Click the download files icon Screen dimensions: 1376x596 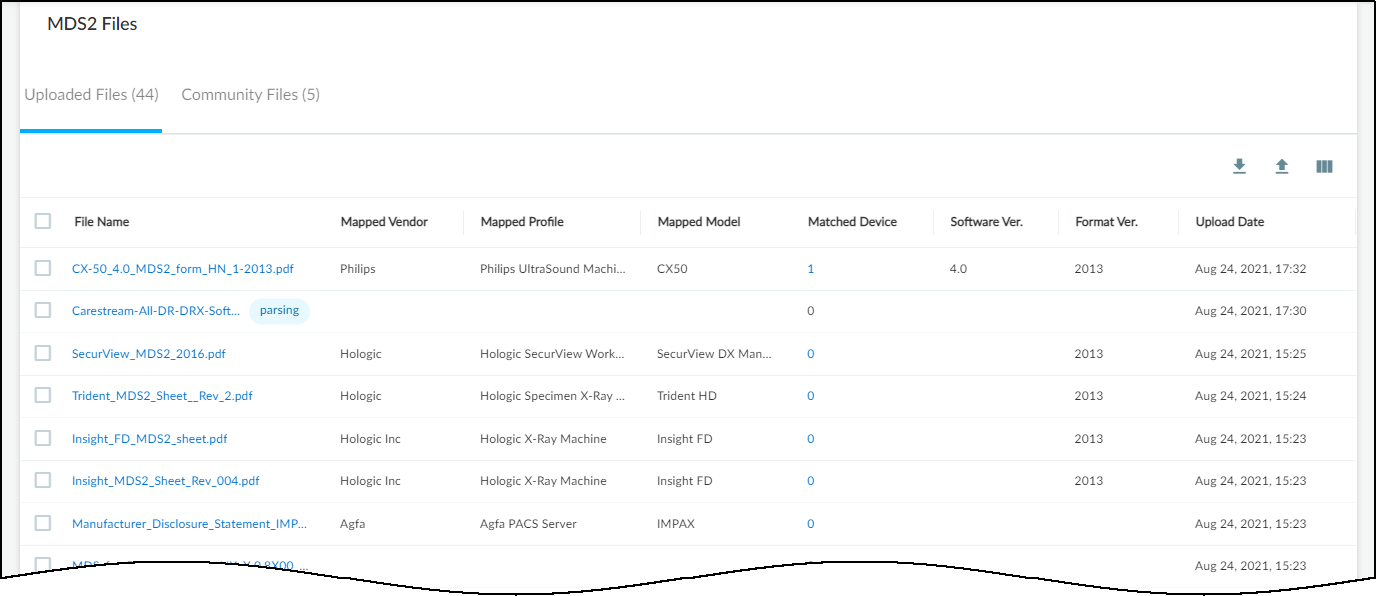pos(1239,167)
